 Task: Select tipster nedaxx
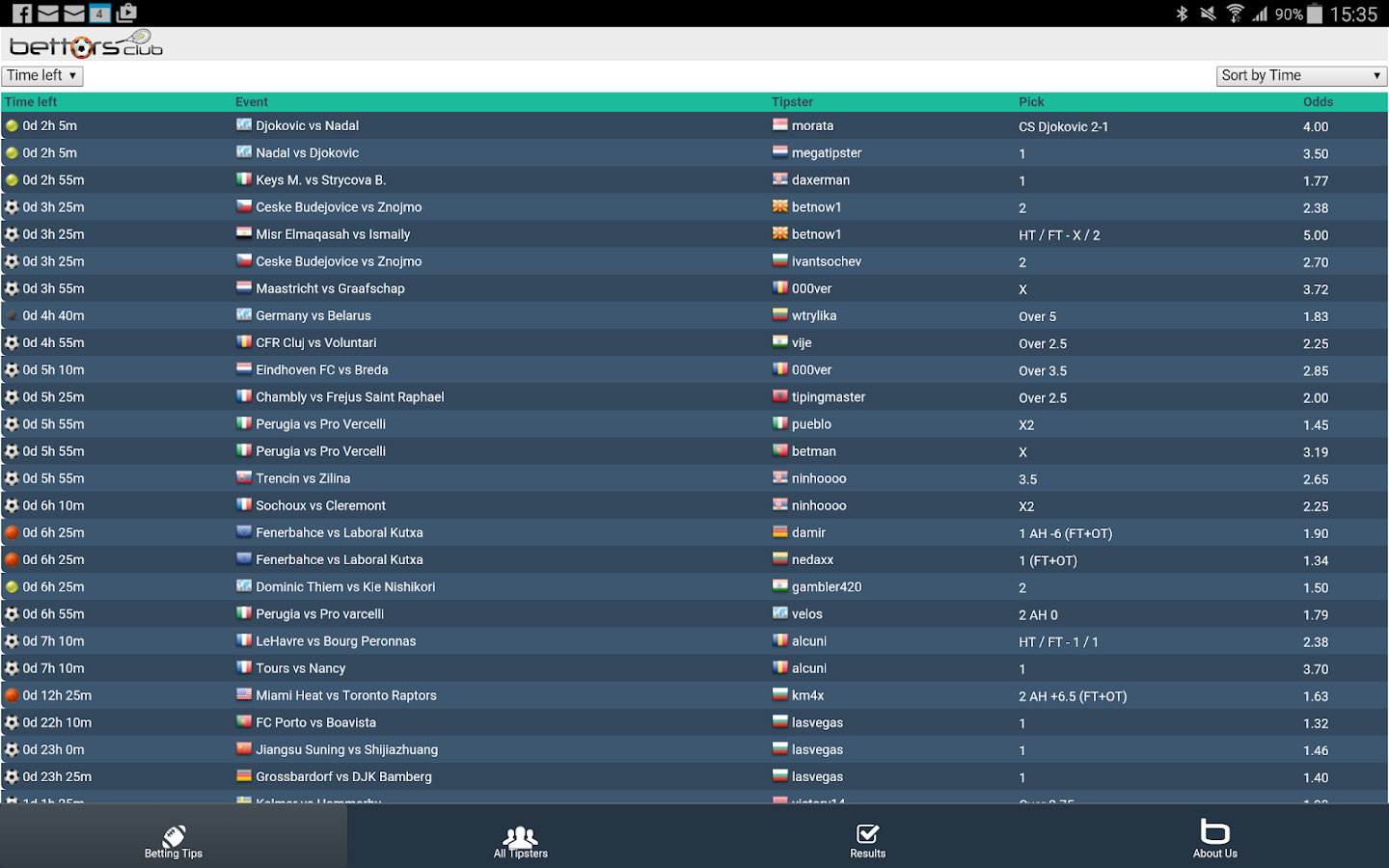pyautogui.click(x=812, y=560)
